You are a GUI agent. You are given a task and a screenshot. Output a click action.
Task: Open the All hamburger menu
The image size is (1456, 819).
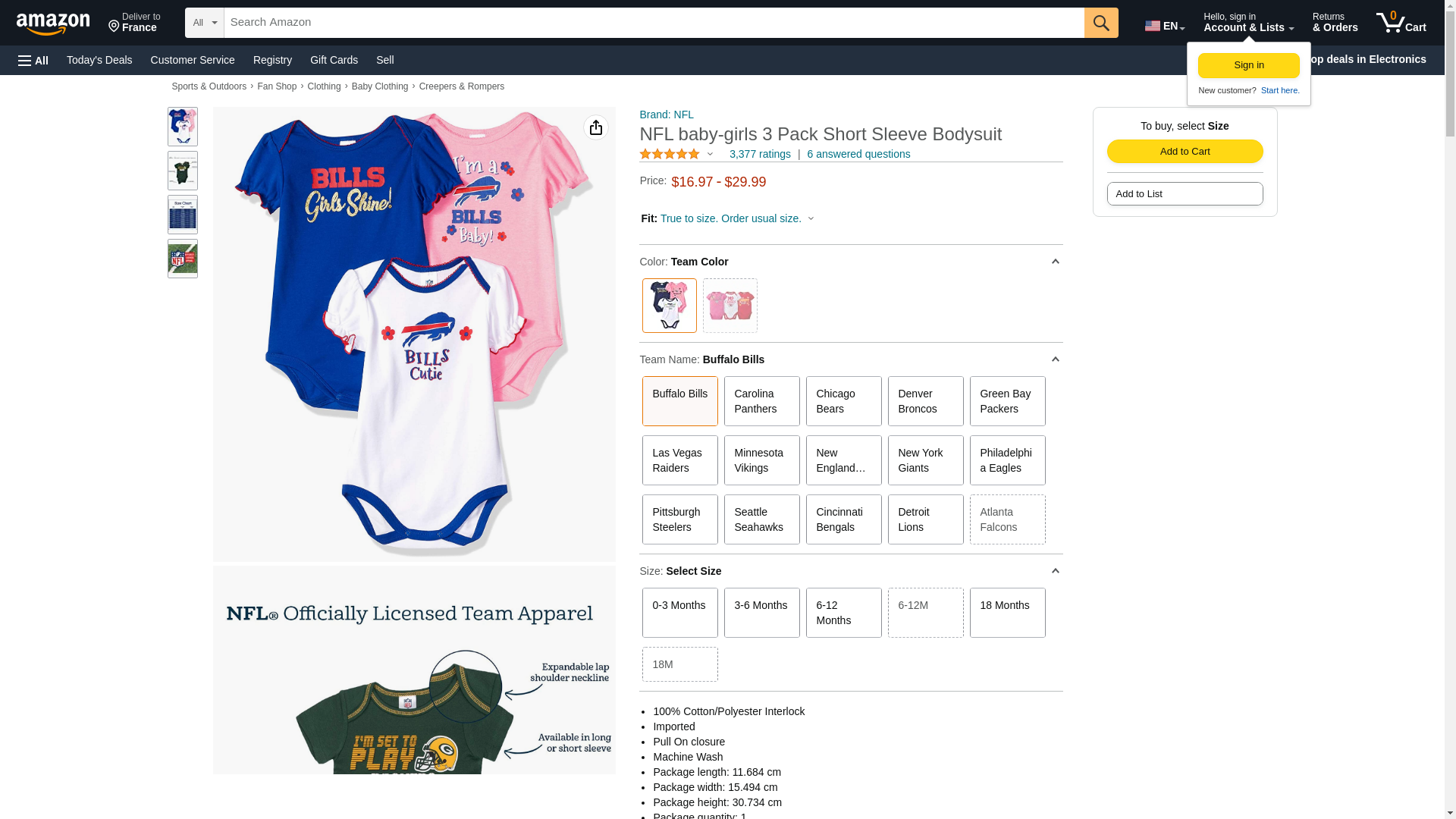[33, 60]
